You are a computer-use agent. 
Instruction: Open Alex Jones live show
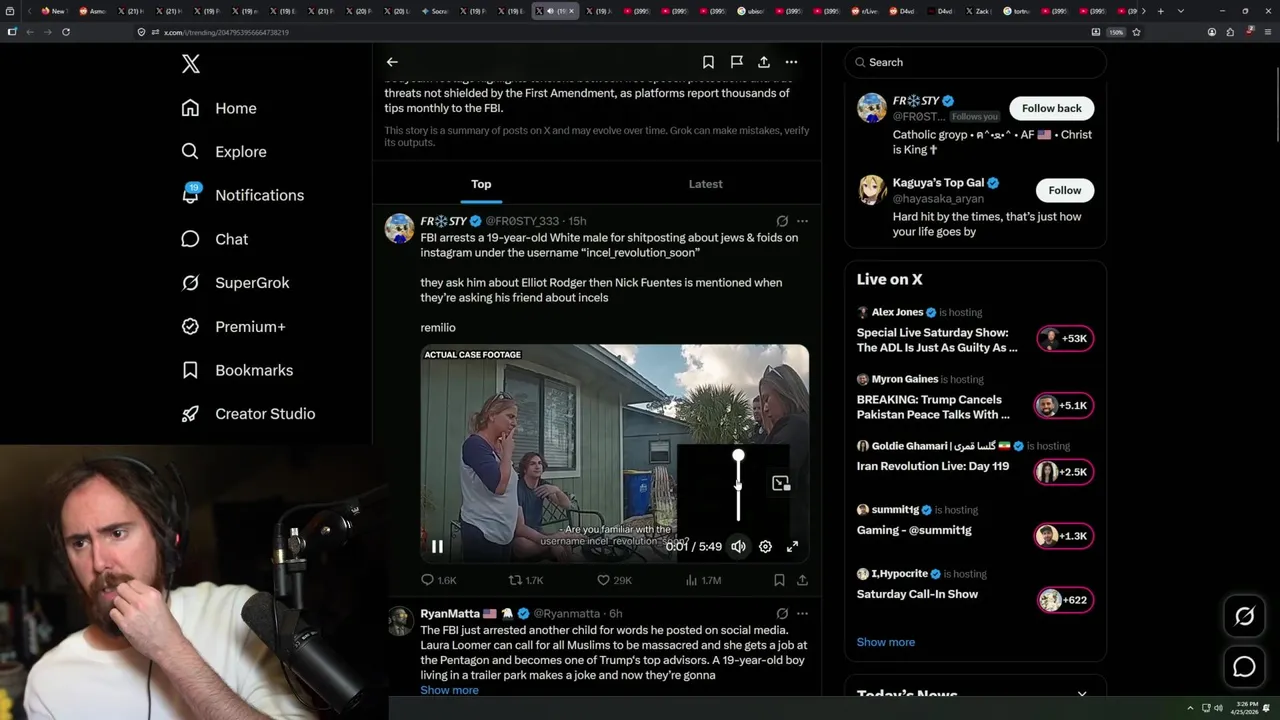(937, 340)
